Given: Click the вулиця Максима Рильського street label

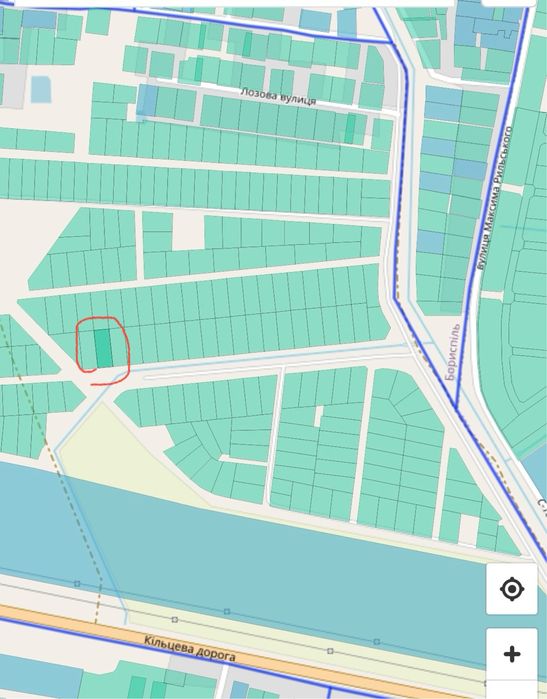Looking at the screenshot, I should click(x=494, y=198).
